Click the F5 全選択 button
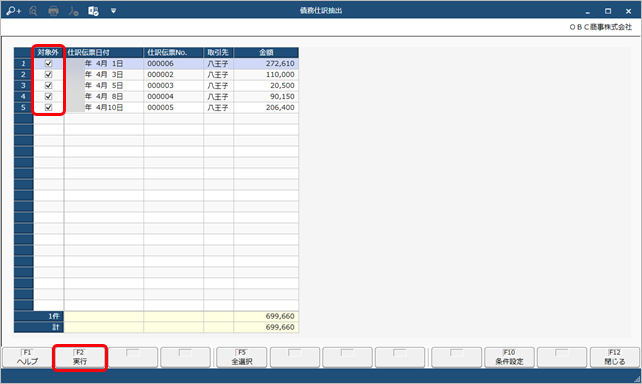 242,357
